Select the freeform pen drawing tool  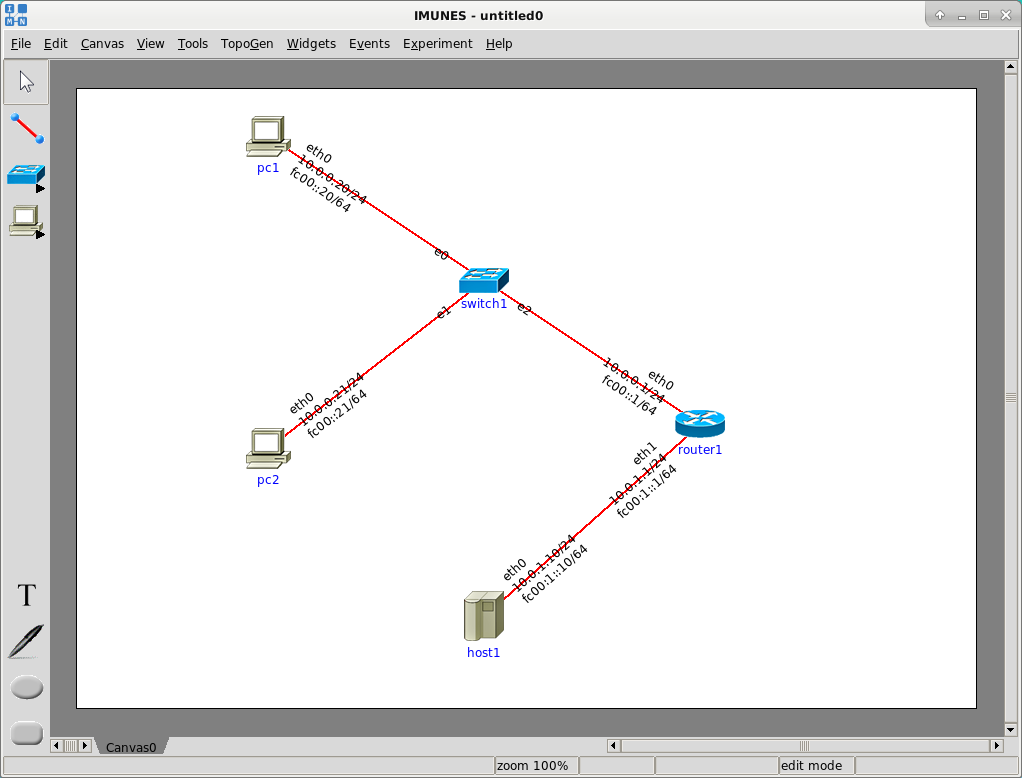pyautogui.click(x=26, y=641)
